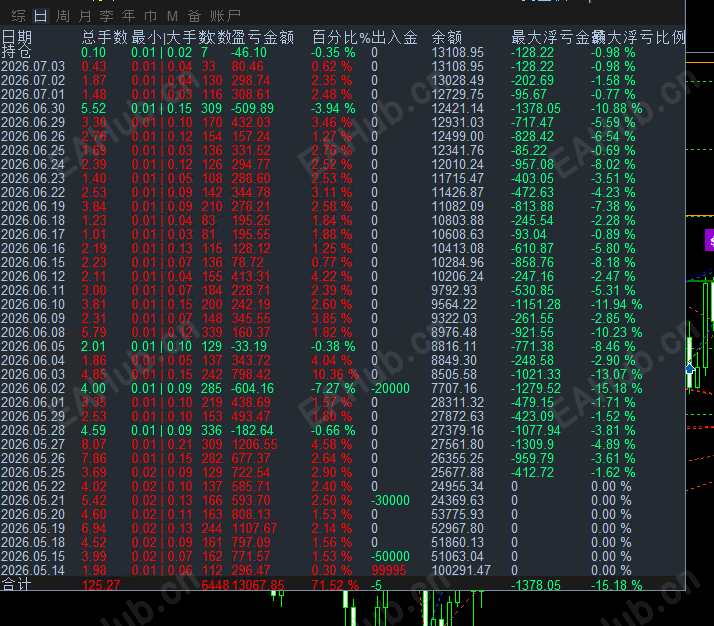
Task: Click total lots 5.79 on 2026.06.08
Action: pyautogui.click(x=94, y=332)
